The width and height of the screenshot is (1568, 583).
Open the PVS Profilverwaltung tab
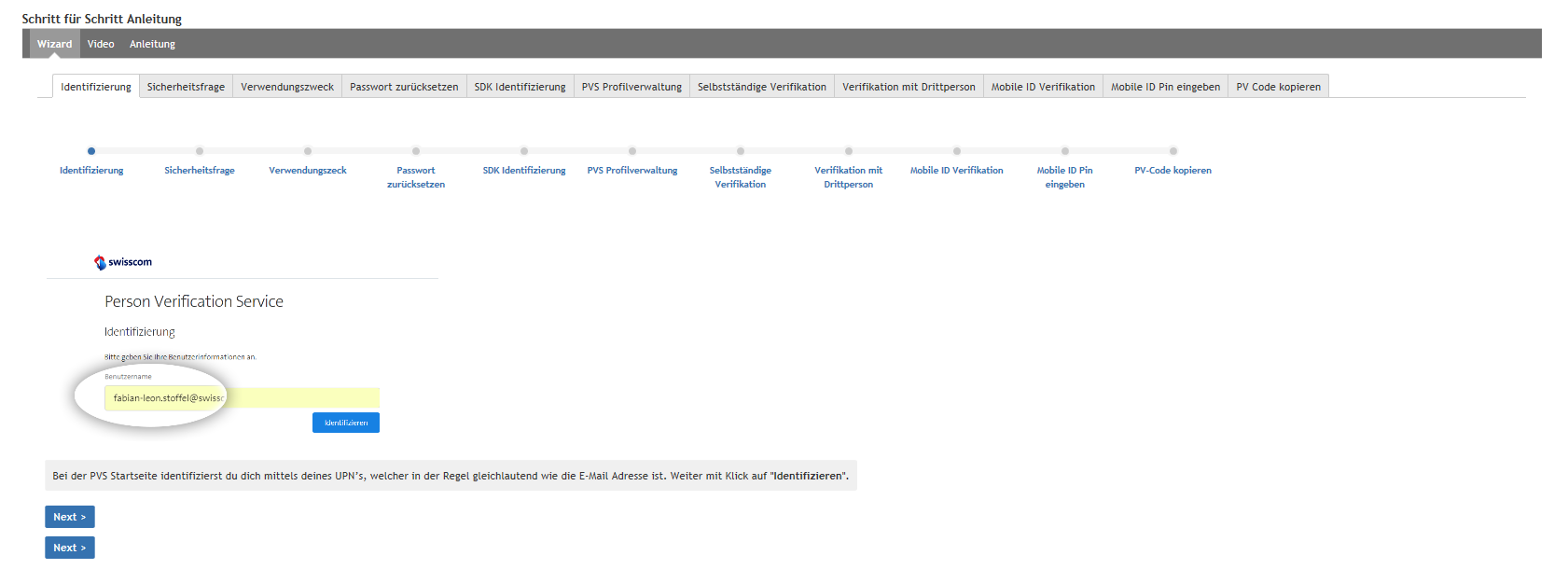click(x=631, y=87)
